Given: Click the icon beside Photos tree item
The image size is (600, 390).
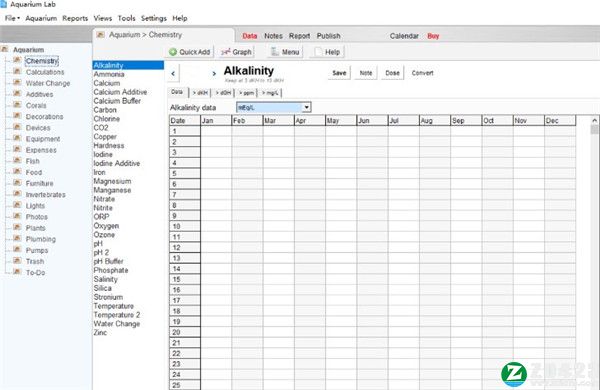Looking at the screenshot, I should click(x=17, y=216).
